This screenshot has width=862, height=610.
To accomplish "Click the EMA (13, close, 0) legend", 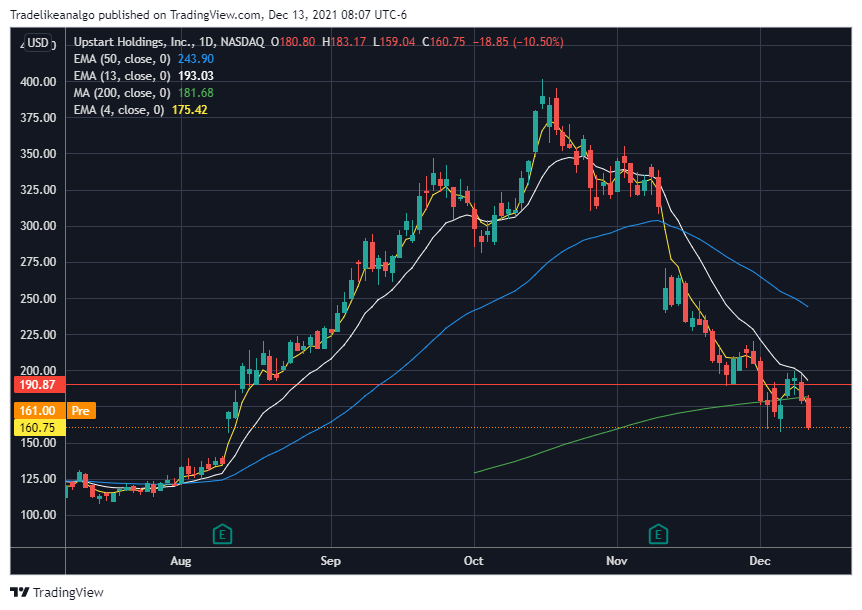I will [122, 76].
